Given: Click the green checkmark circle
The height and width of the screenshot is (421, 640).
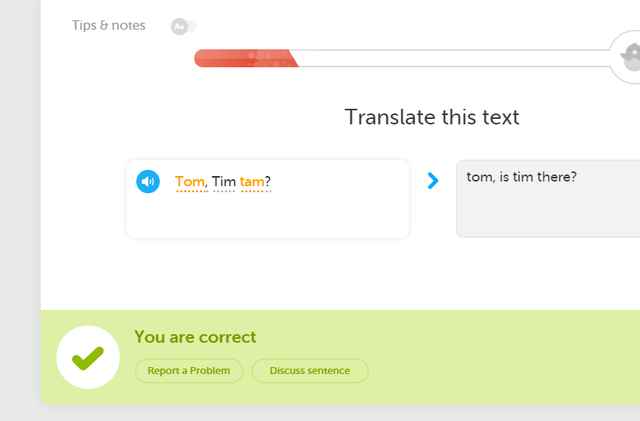Looking at the screenshot, I should tap(88, 357).
